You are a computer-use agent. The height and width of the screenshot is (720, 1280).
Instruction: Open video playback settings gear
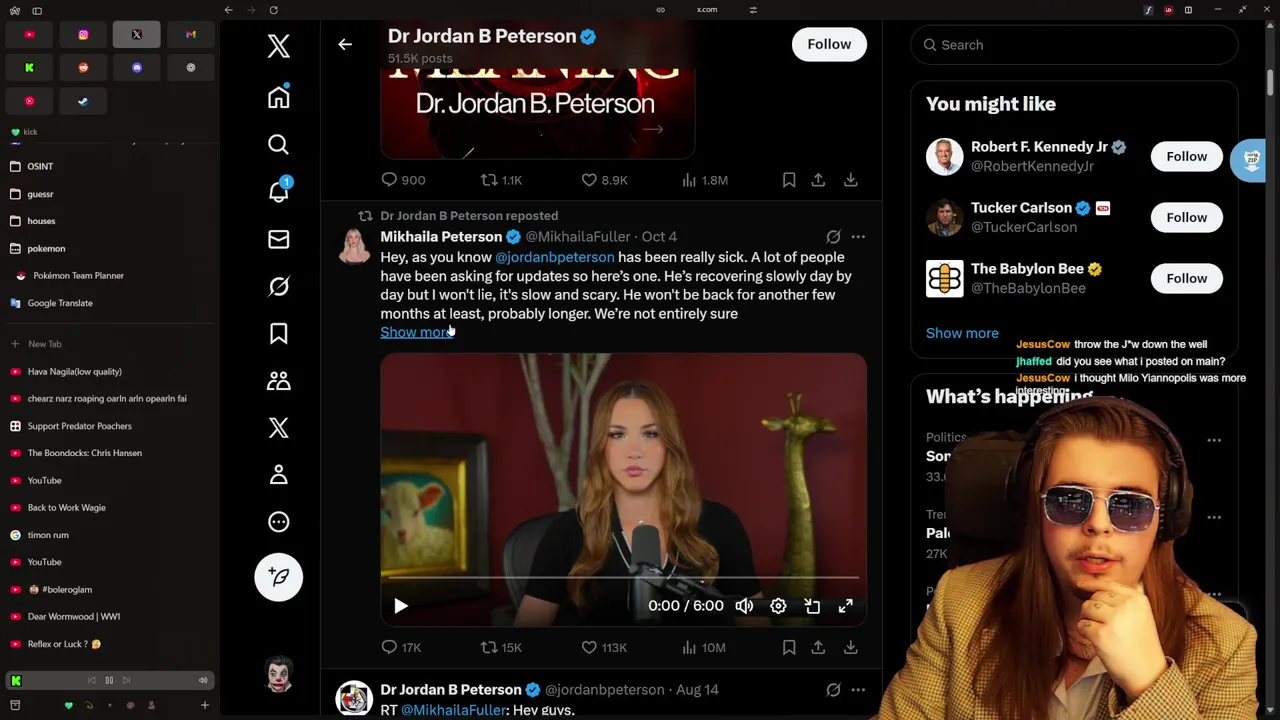(778, 606)
